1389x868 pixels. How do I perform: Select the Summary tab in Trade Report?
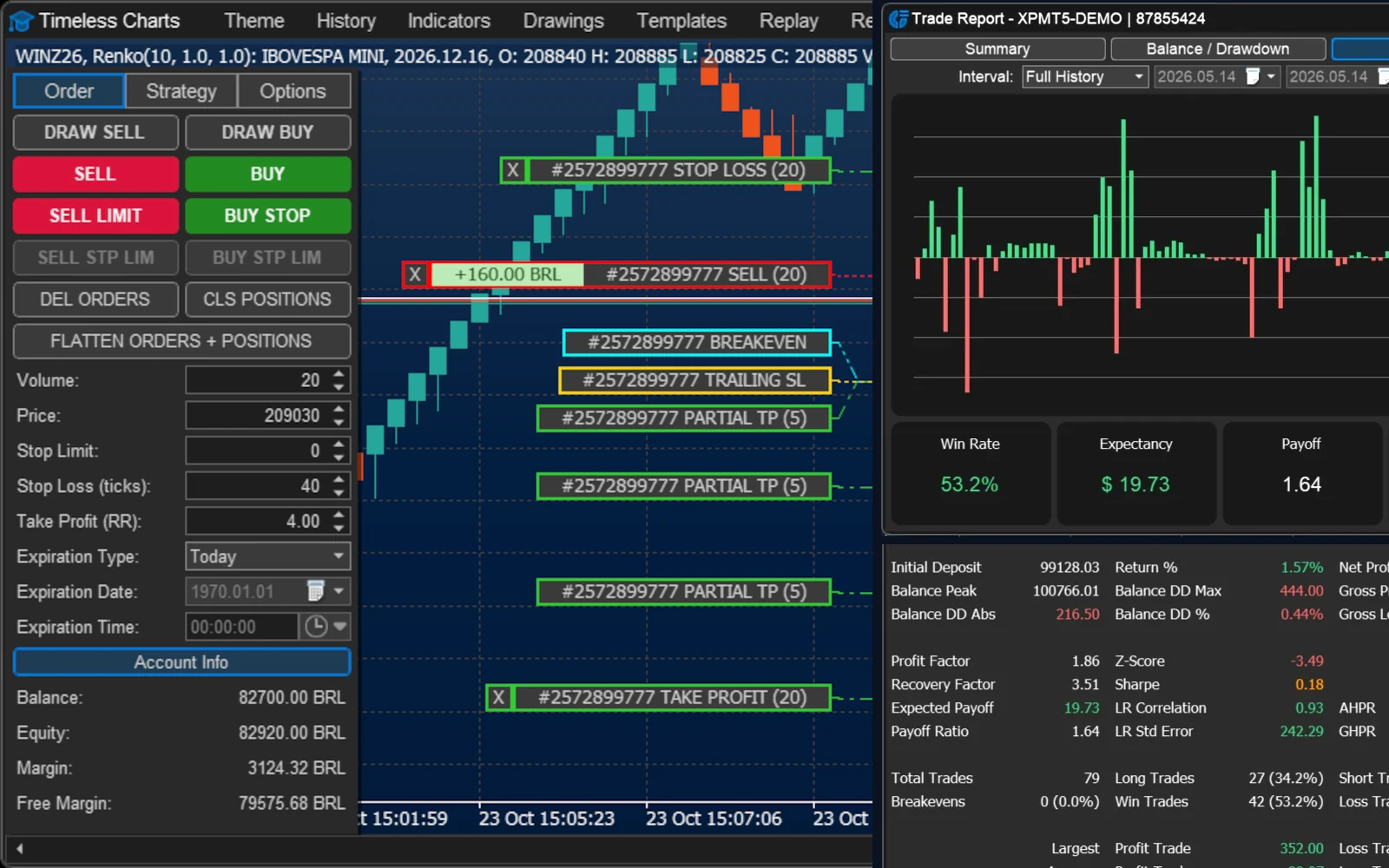point(997,49)
